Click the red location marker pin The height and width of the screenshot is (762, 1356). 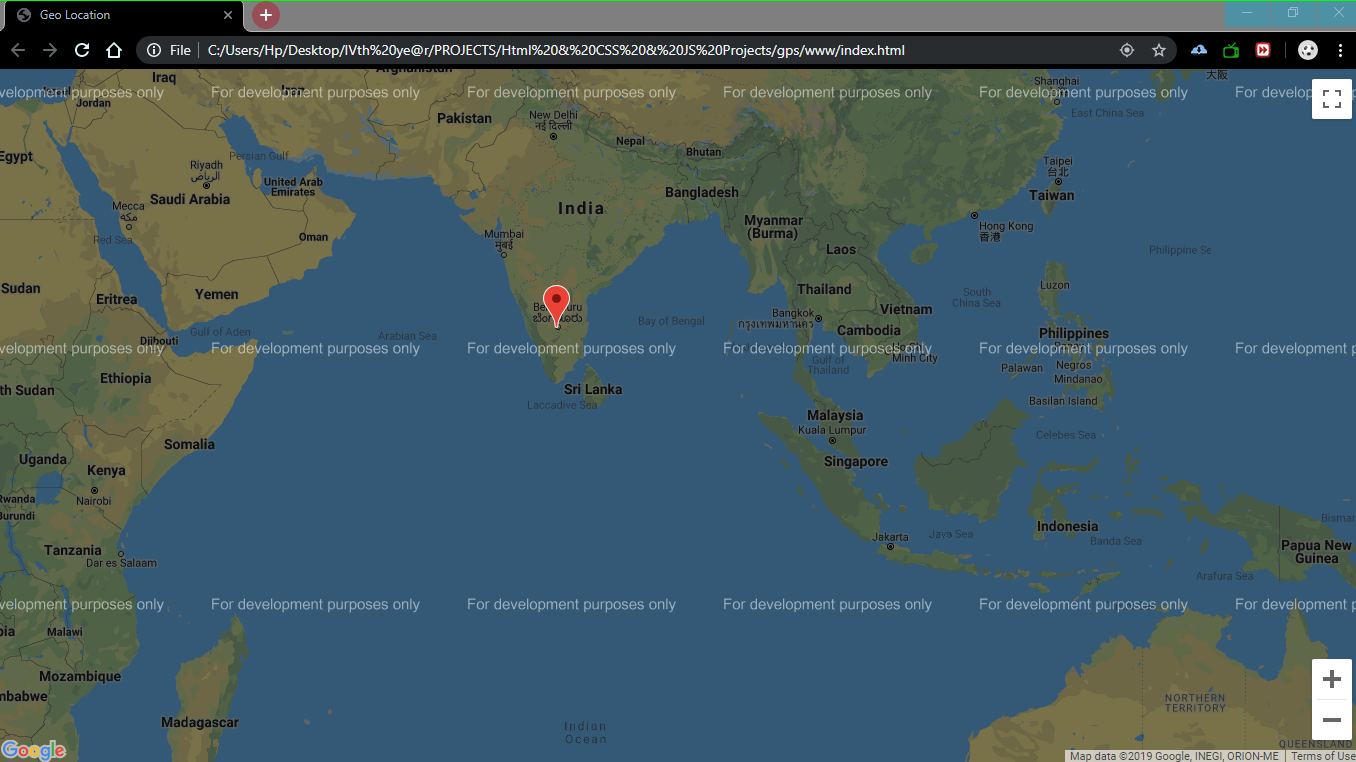click(x=556, y=303)
